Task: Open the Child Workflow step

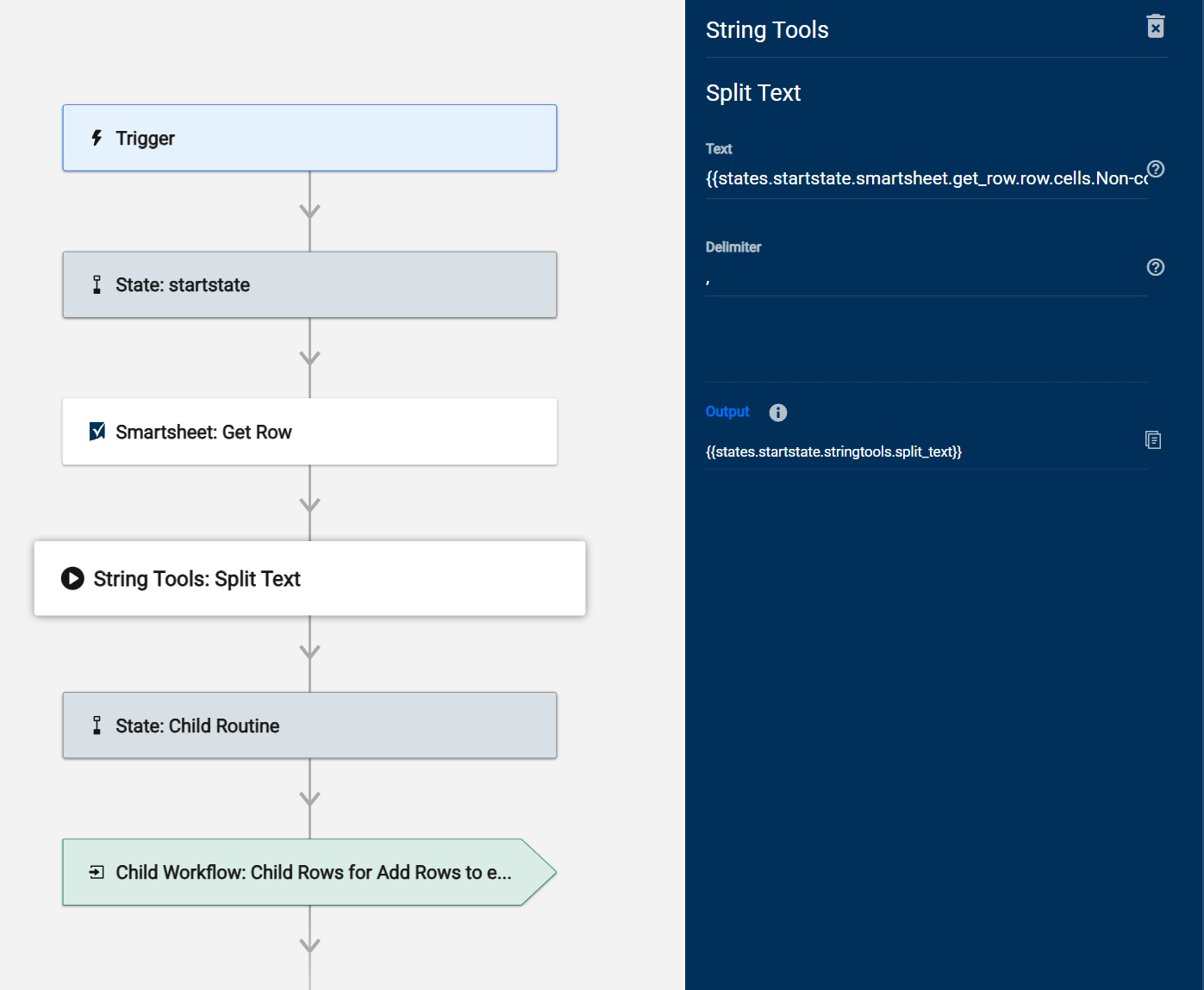Action: coord(309,872)
